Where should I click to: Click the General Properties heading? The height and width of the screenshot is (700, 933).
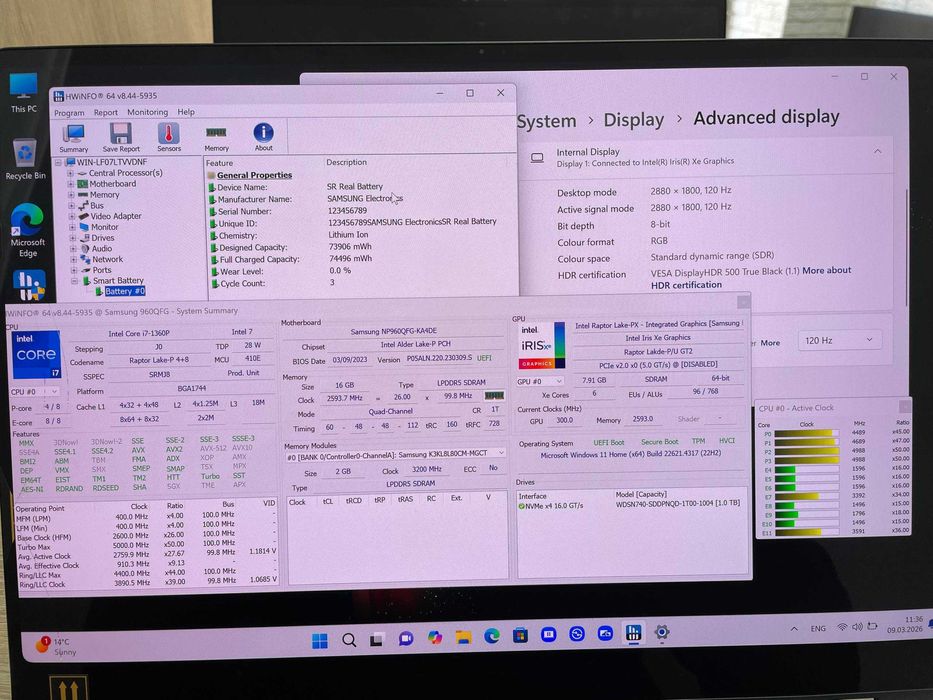pos(254,175)
